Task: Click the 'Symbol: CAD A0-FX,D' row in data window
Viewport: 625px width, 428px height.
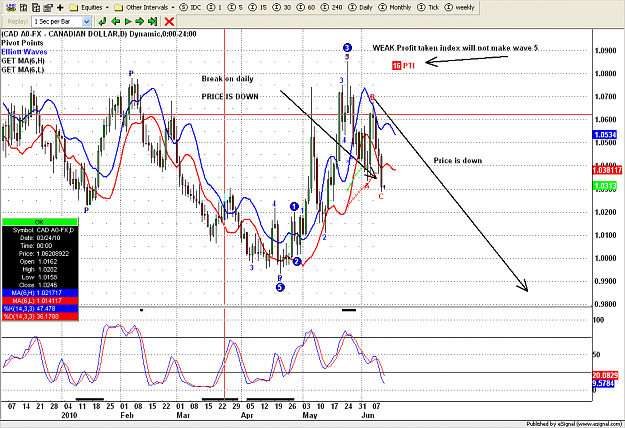Action: [40, 230]
